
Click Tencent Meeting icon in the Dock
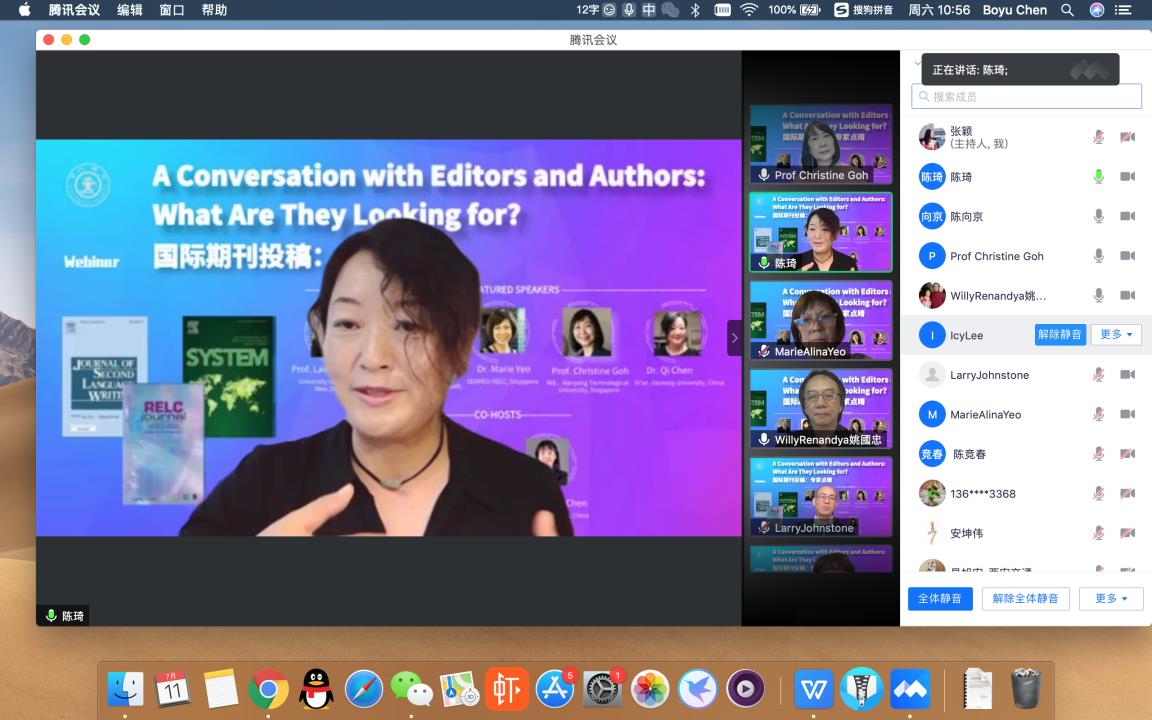pos(909,689)
